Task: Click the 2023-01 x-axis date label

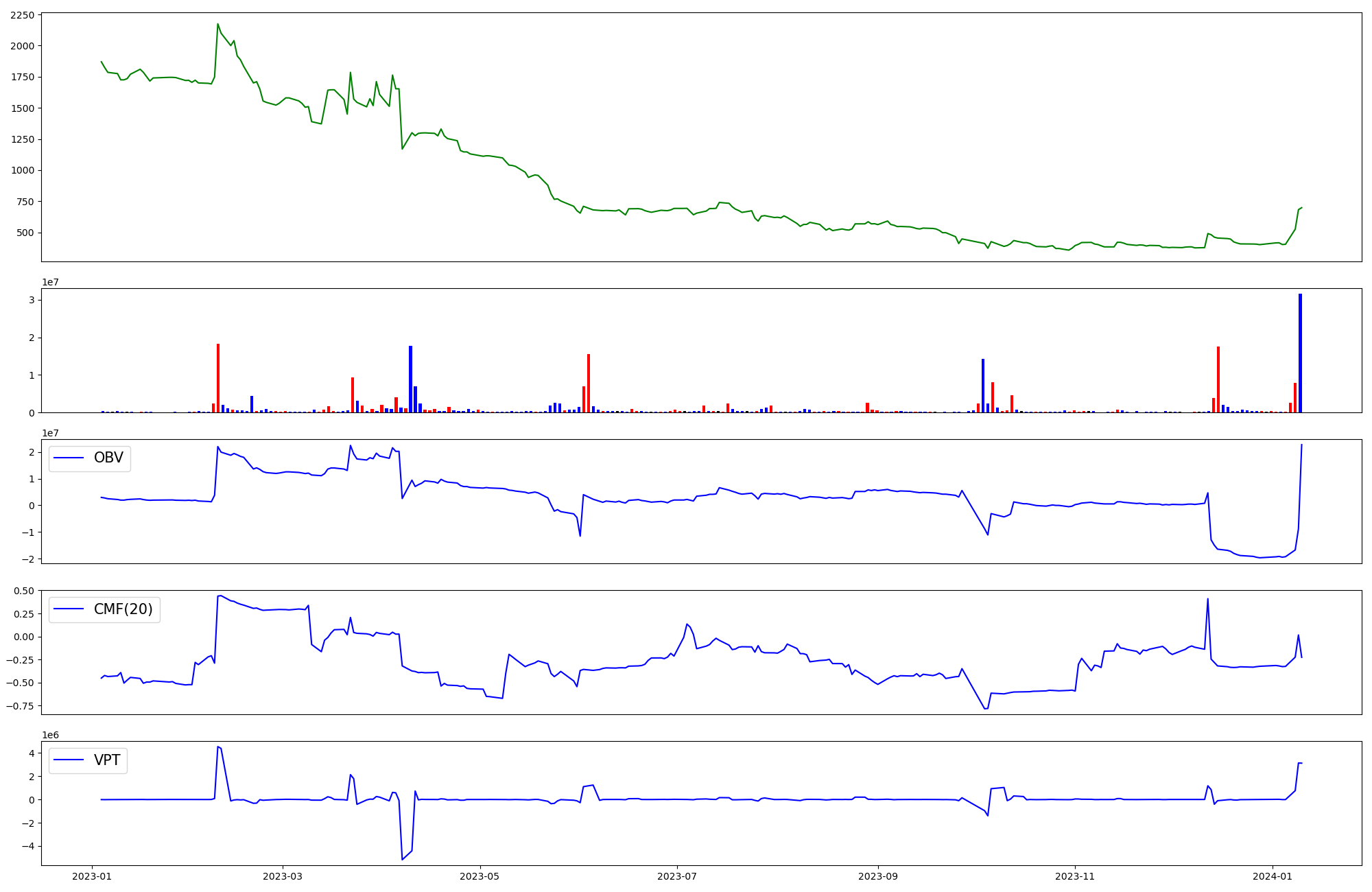Action: [92, 876]
